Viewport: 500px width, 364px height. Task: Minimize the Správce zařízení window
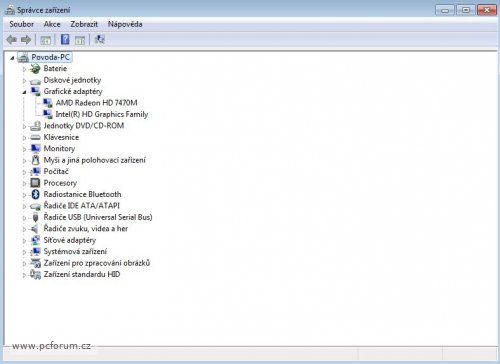coord(445,10)
